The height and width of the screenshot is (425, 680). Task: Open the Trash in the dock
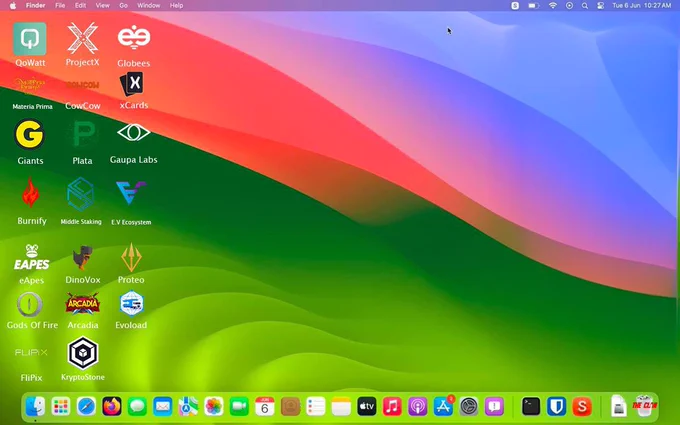click(644, 405)
